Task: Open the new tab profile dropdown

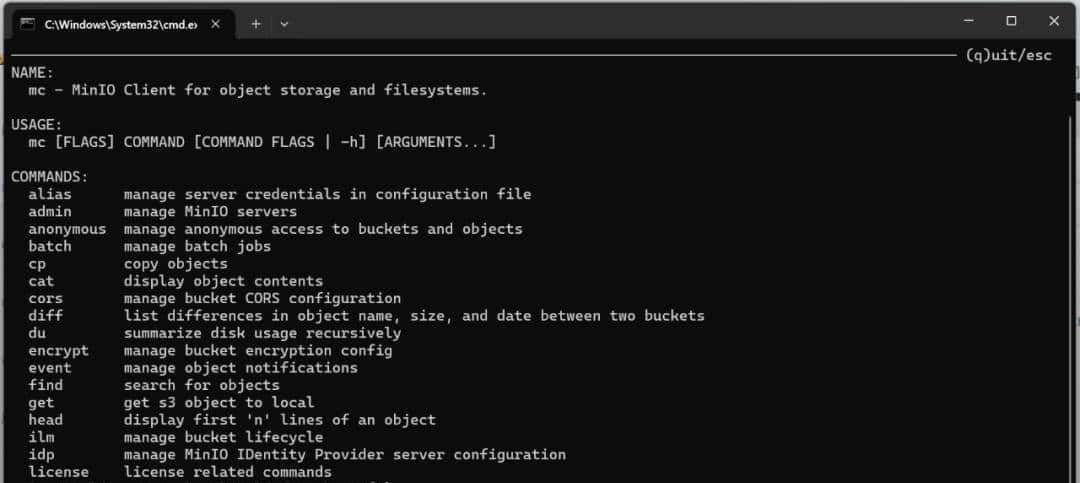Action: tap(284, 23)
